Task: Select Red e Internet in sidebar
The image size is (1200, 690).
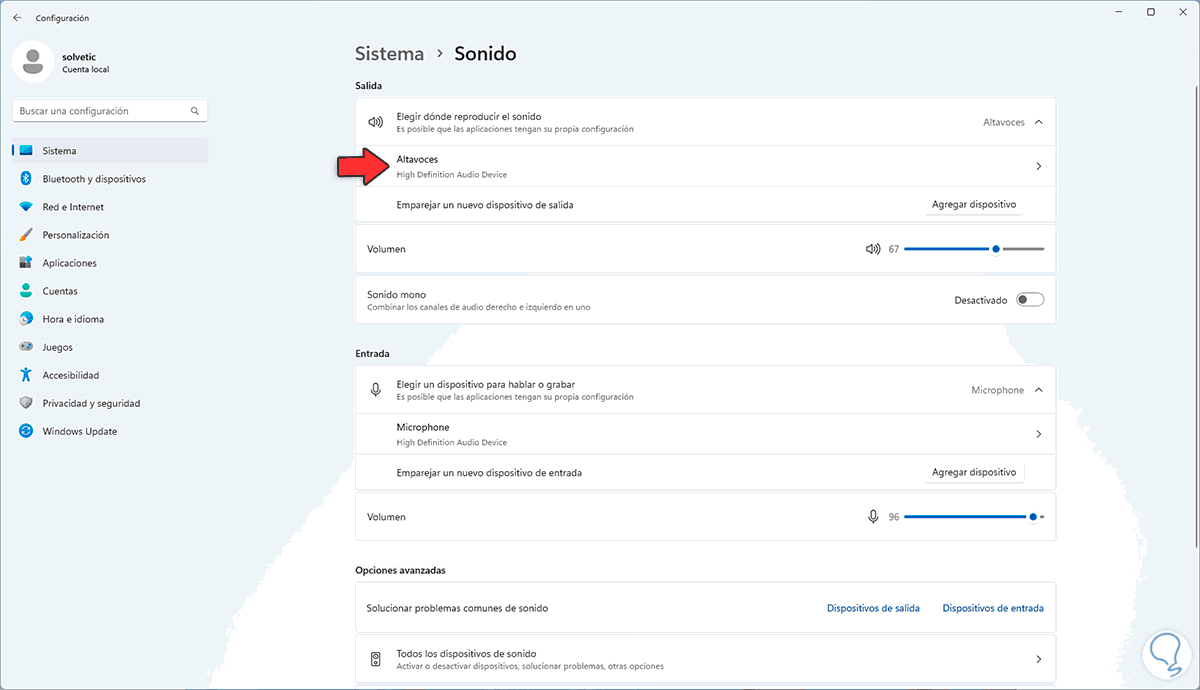Action: point(73,207)
